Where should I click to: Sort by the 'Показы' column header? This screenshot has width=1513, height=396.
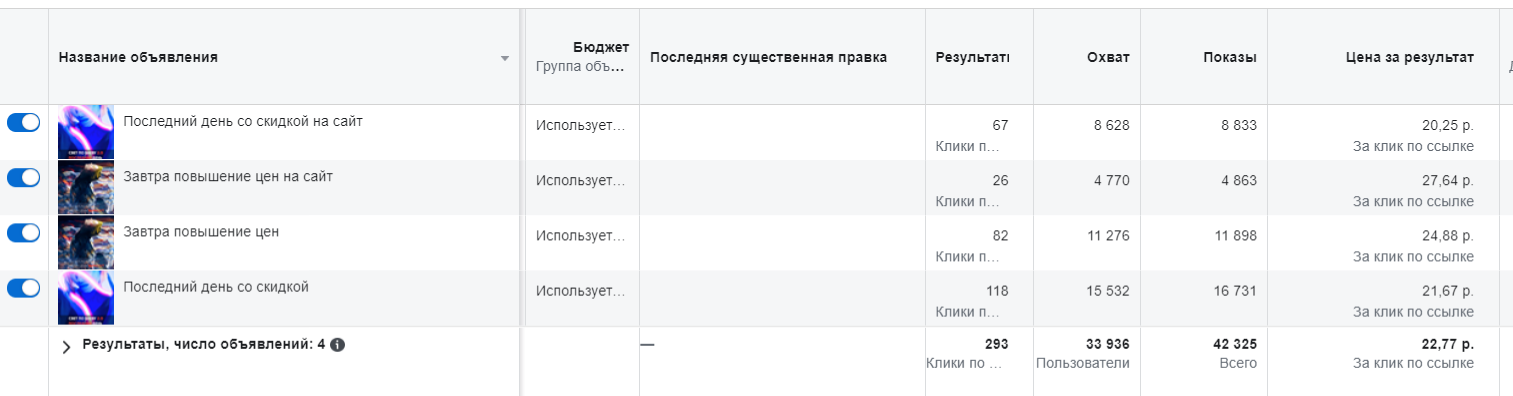pos(1230,57)
